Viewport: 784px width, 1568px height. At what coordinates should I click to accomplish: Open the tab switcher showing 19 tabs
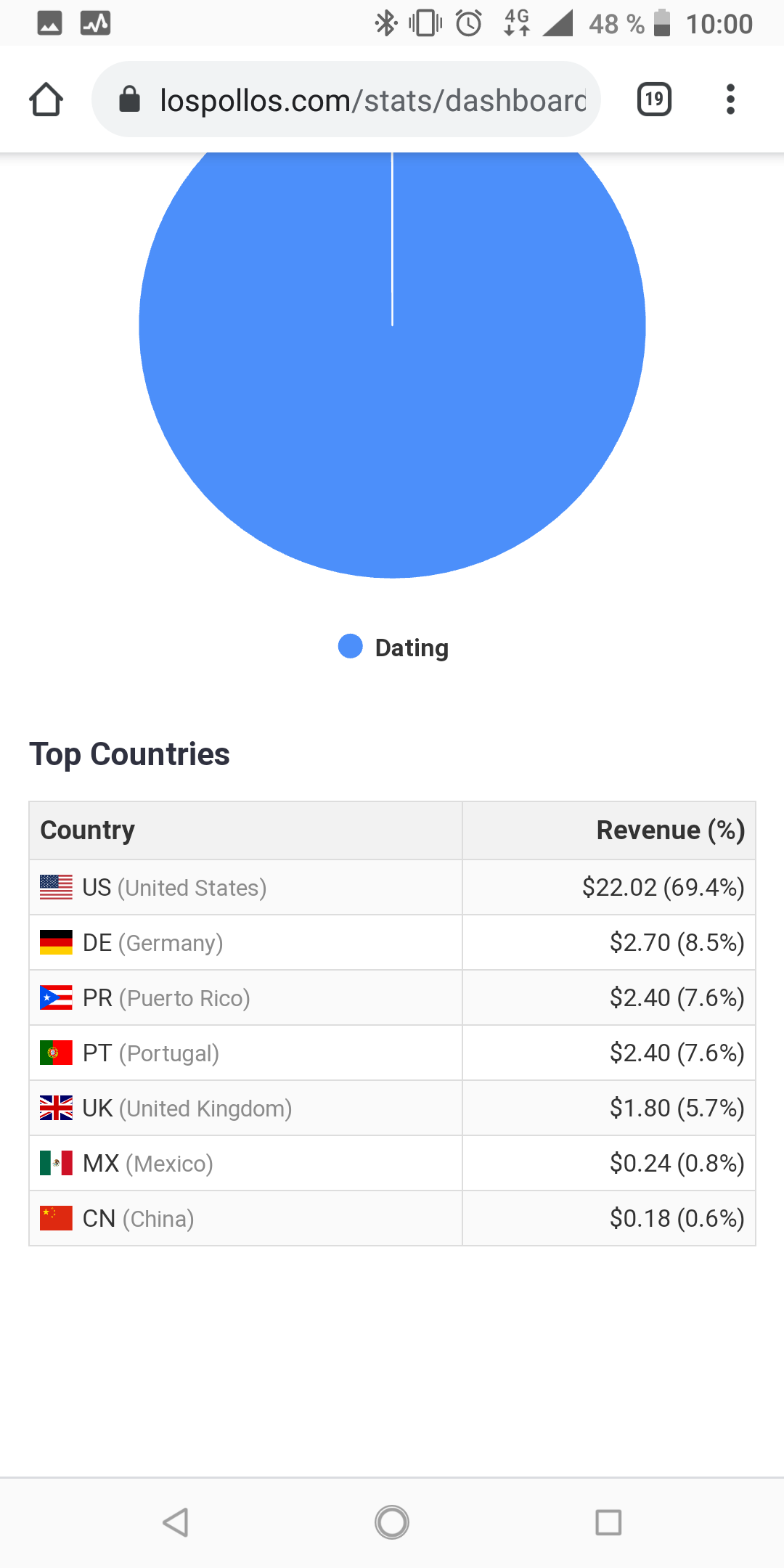tap(654, 99)
